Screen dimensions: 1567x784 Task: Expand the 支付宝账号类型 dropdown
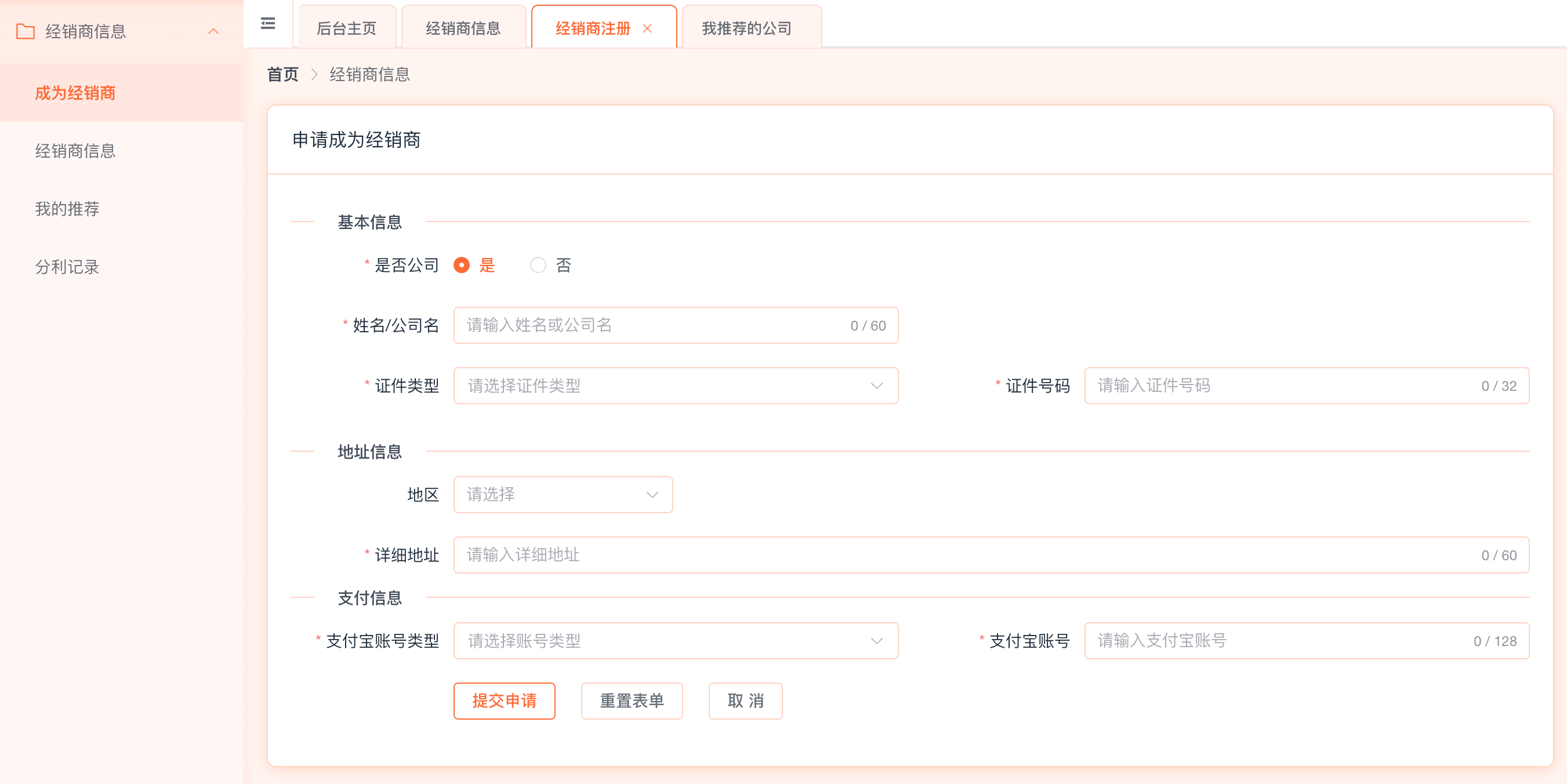pyautogui.click(x=675, y=640)
